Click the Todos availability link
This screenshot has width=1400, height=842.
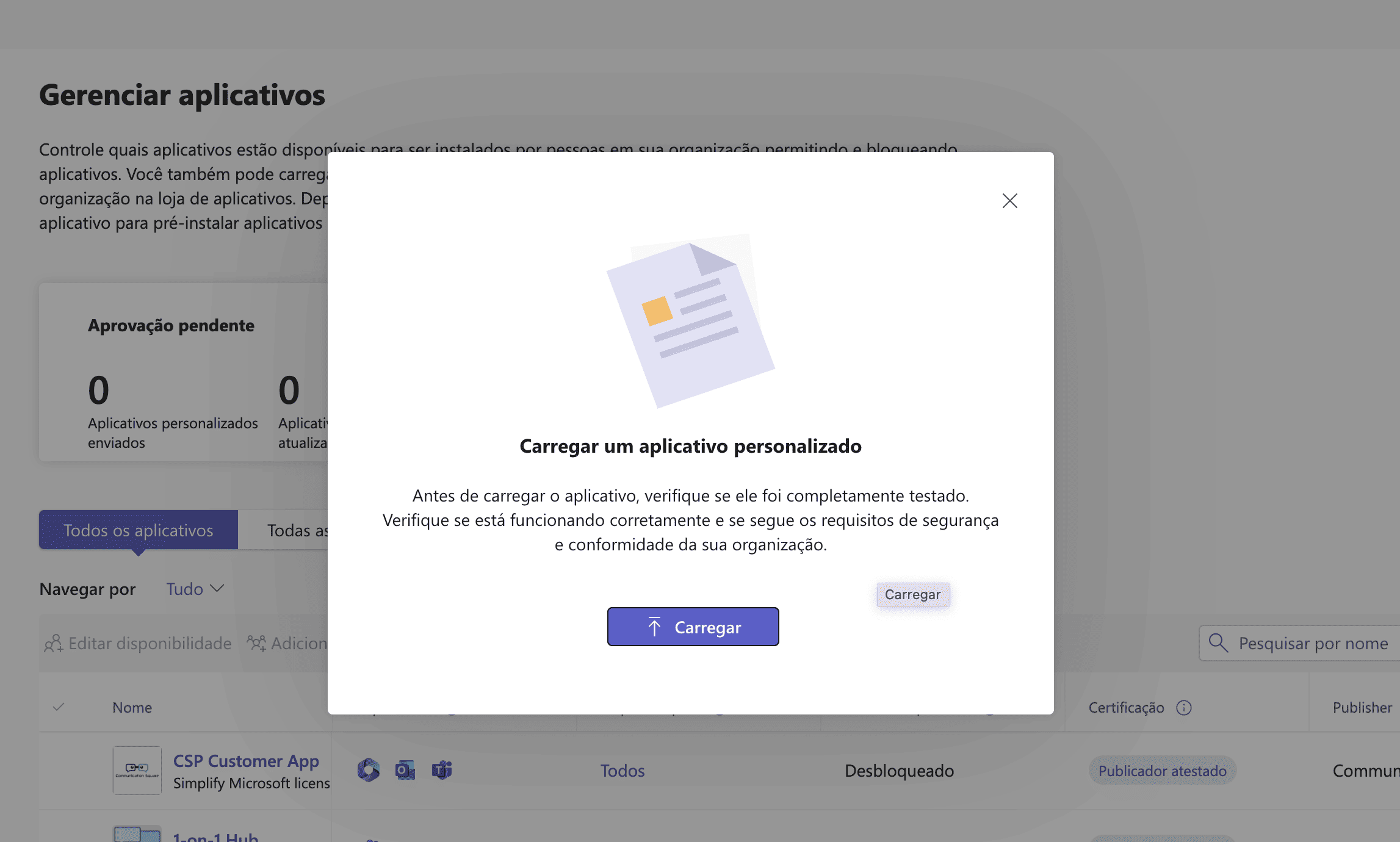(622, 771)
